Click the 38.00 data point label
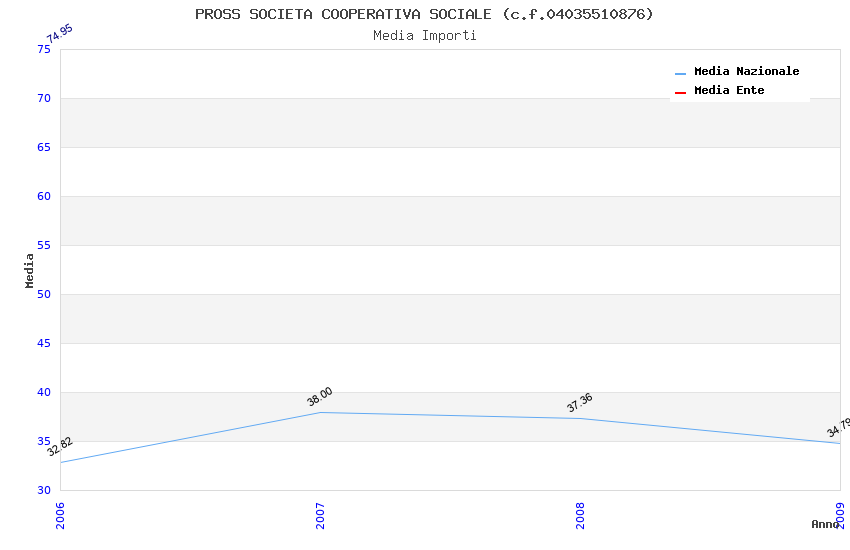Viewport: 850px width, 550px height. pyautogui.click(x=320, y=397)
